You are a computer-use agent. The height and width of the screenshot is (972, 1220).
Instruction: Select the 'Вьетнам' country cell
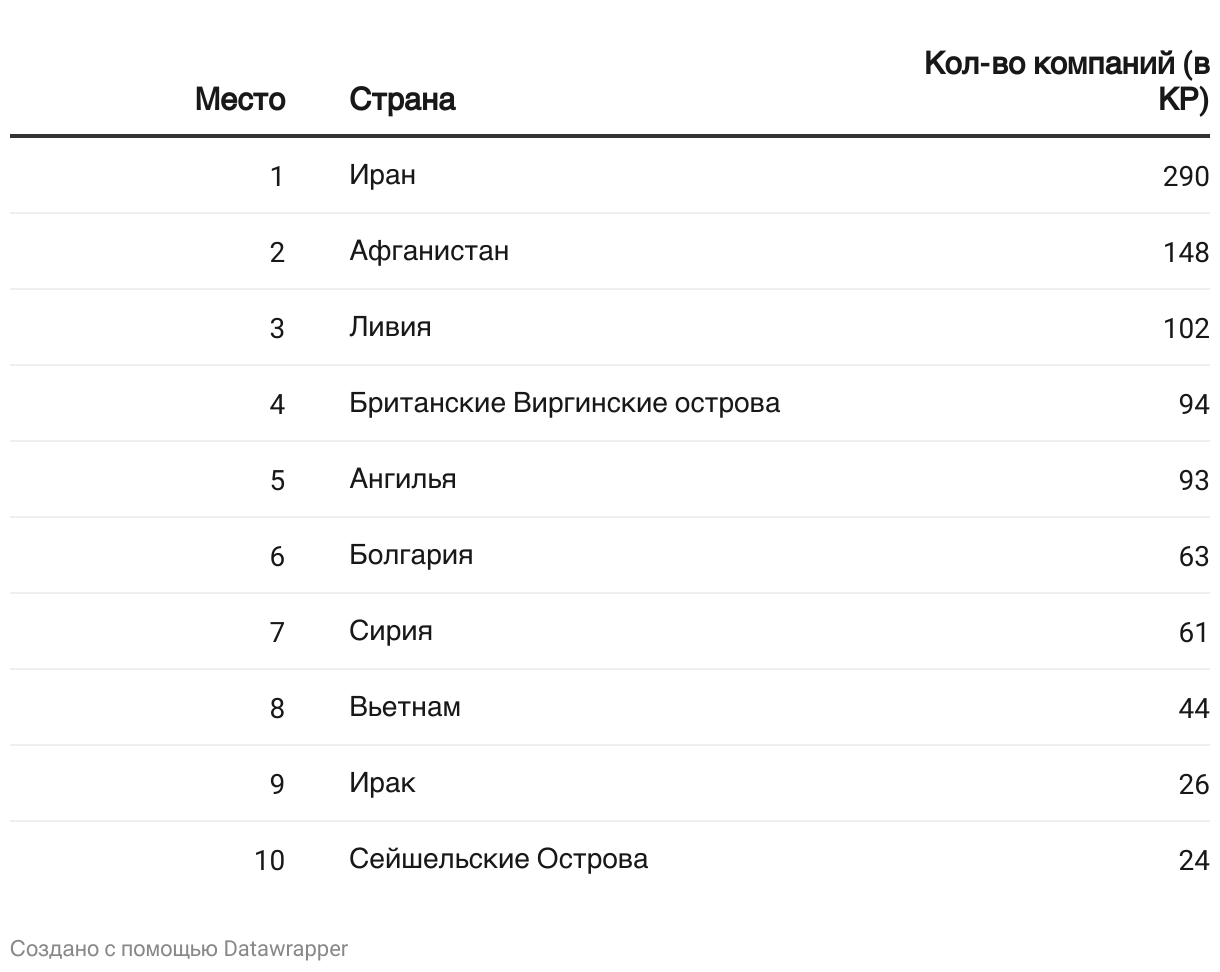pyautogui.click(x=405, y=707)
